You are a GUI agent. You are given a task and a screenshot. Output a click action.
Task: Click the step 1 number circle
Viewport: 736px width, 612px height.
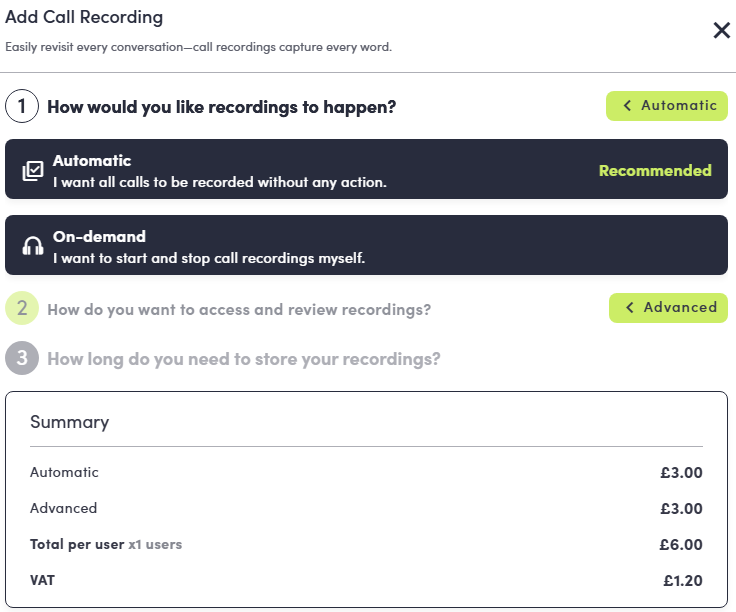[22, 106]
